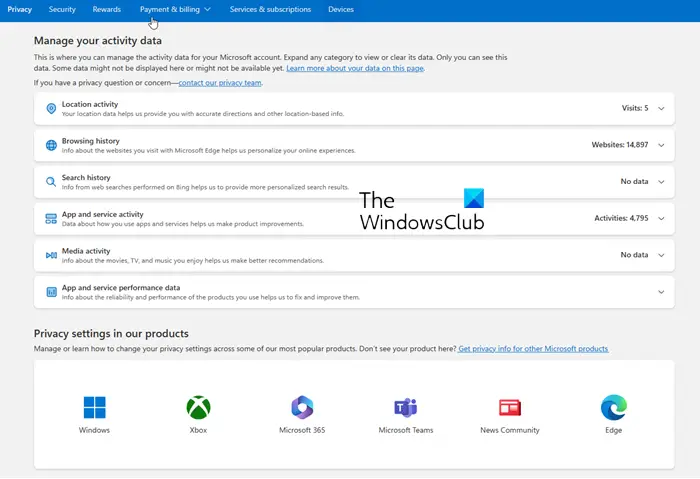Expand the Search history chevron
This screenshot has width=700, height=479.
(661, 182)
